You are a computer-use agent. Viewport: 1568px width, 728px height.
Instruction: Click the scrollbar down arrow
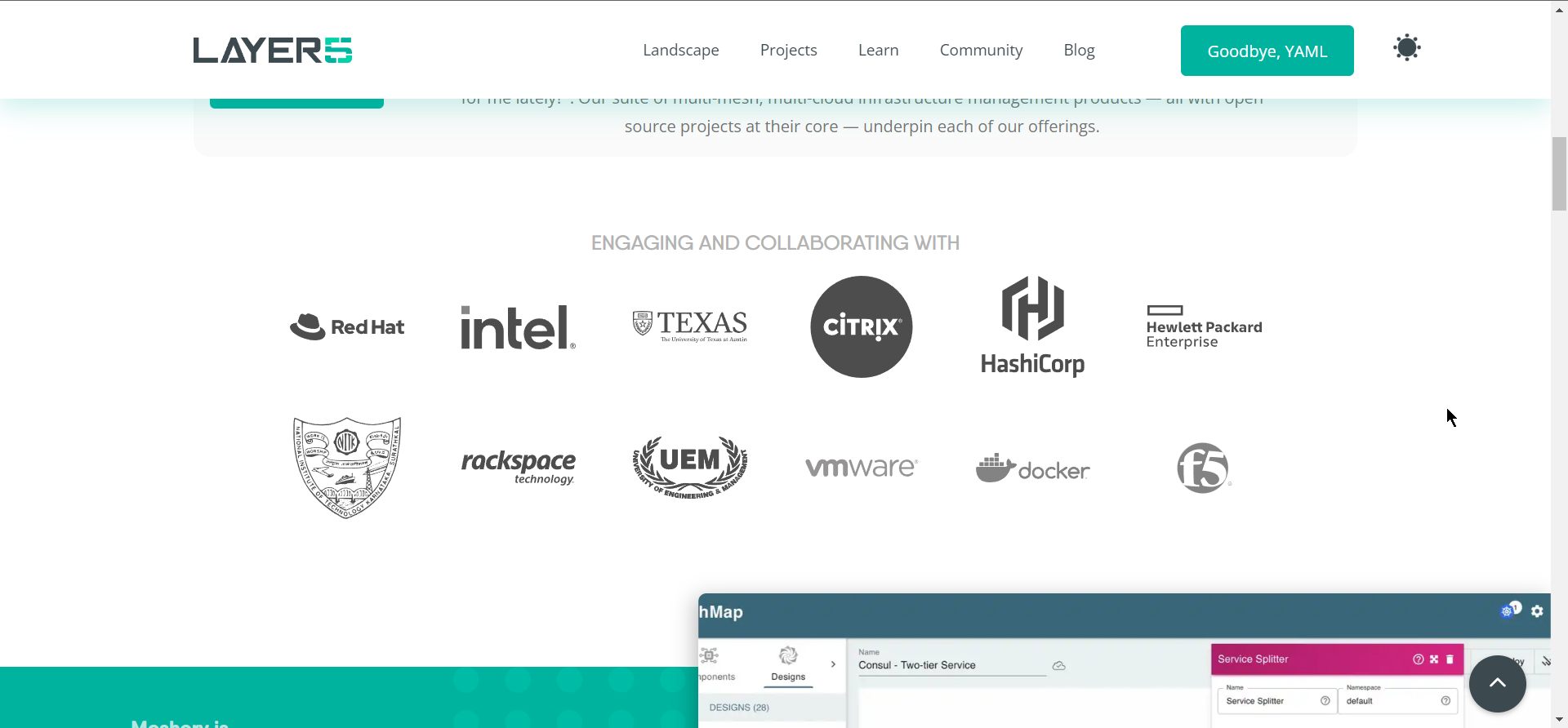1559,720
